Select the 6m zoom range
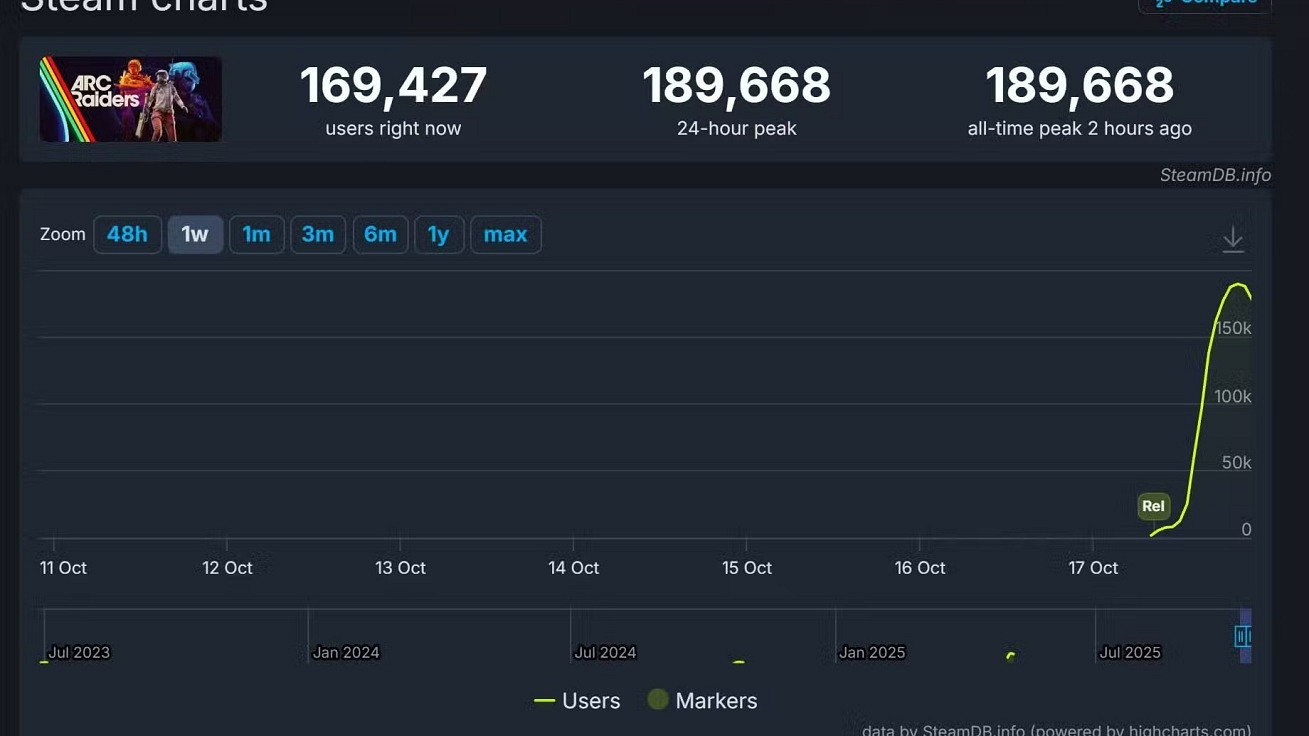 [x=380, y=234]
